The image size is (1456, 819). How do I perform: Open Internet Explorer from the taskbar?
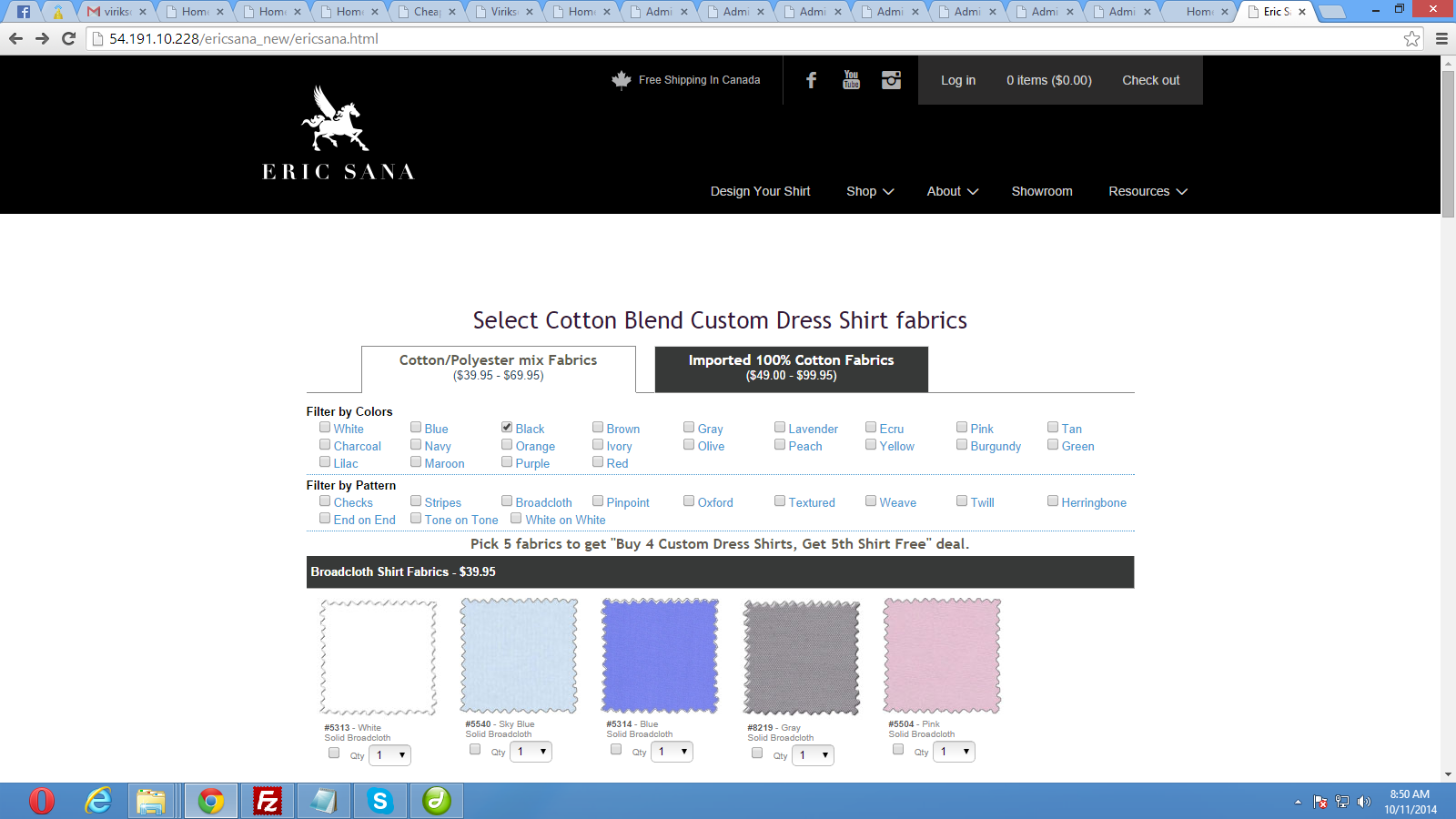pyautogui.click(x=98, y=801)
